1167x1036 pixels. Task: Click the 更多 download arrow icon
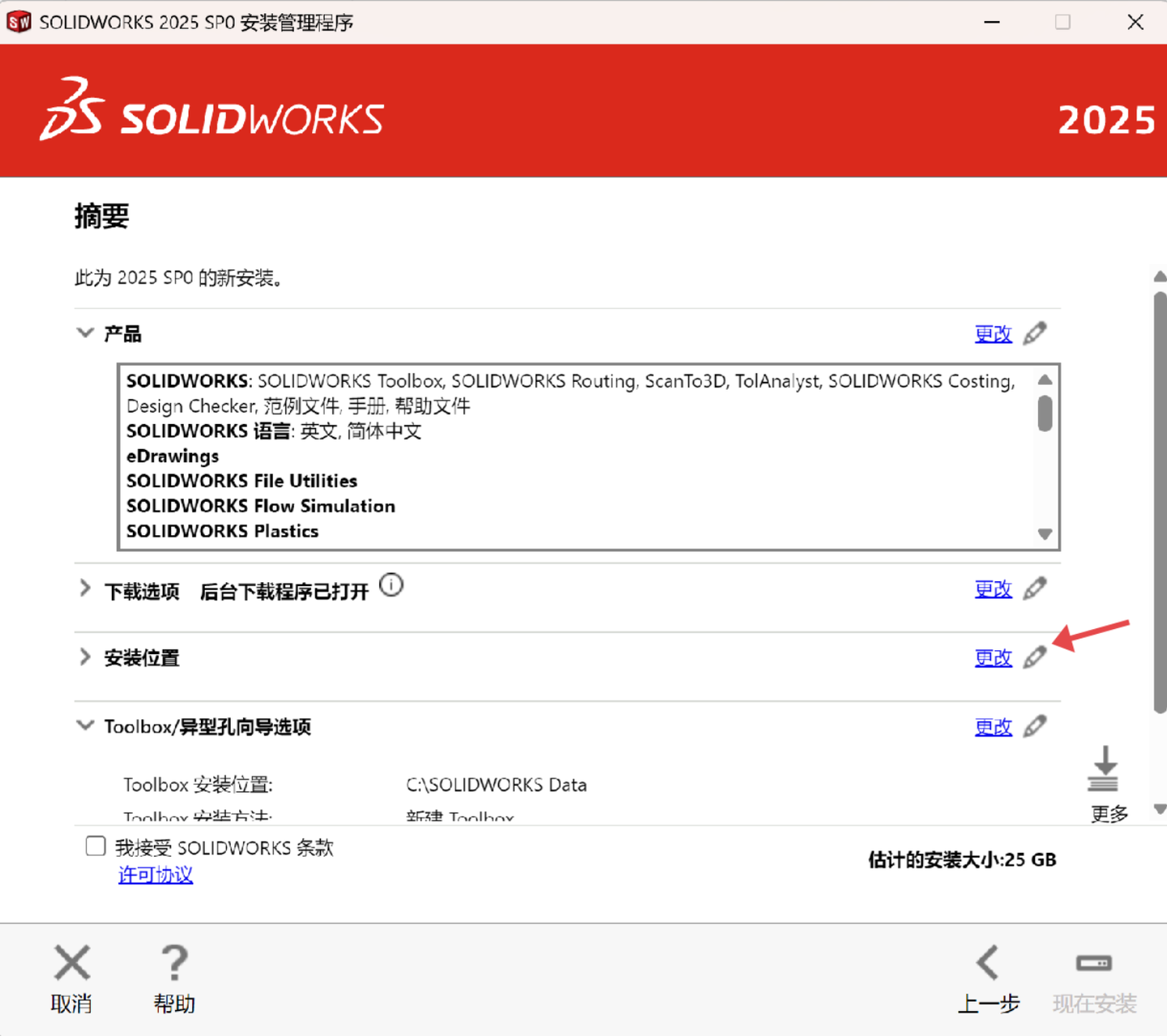tap(1103, 769)
